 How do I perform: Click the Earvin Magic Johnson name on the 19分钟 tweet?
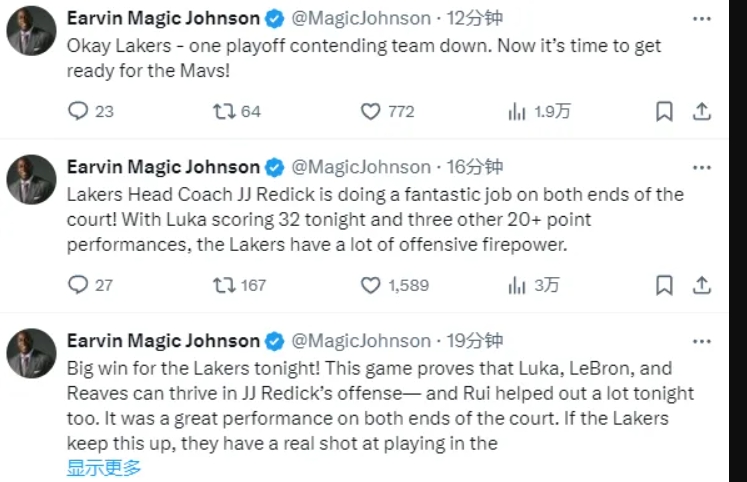[x=162, y=341]
